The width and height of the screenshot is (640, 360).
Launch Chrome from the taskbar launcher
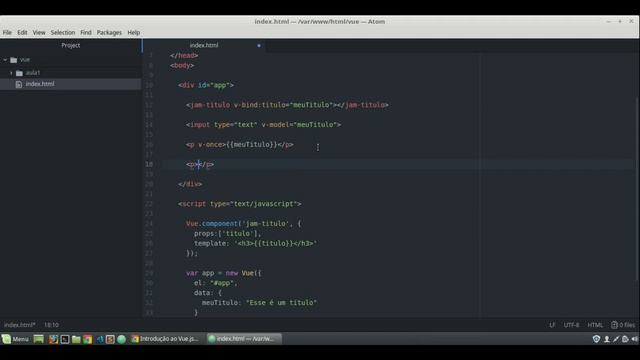[x=87, y=339]
